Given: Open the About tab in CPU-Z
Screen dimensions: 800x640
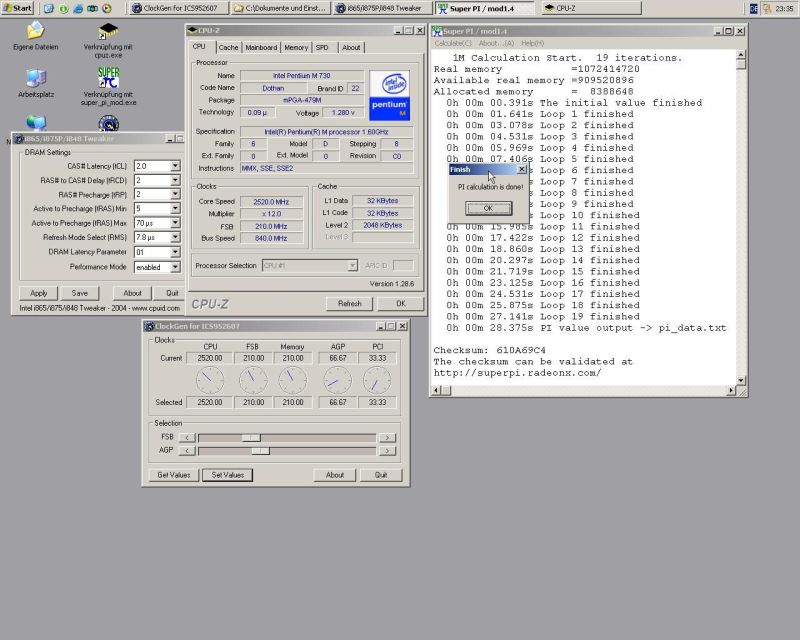Looking at the screenshot, I should tap(351, 47).
